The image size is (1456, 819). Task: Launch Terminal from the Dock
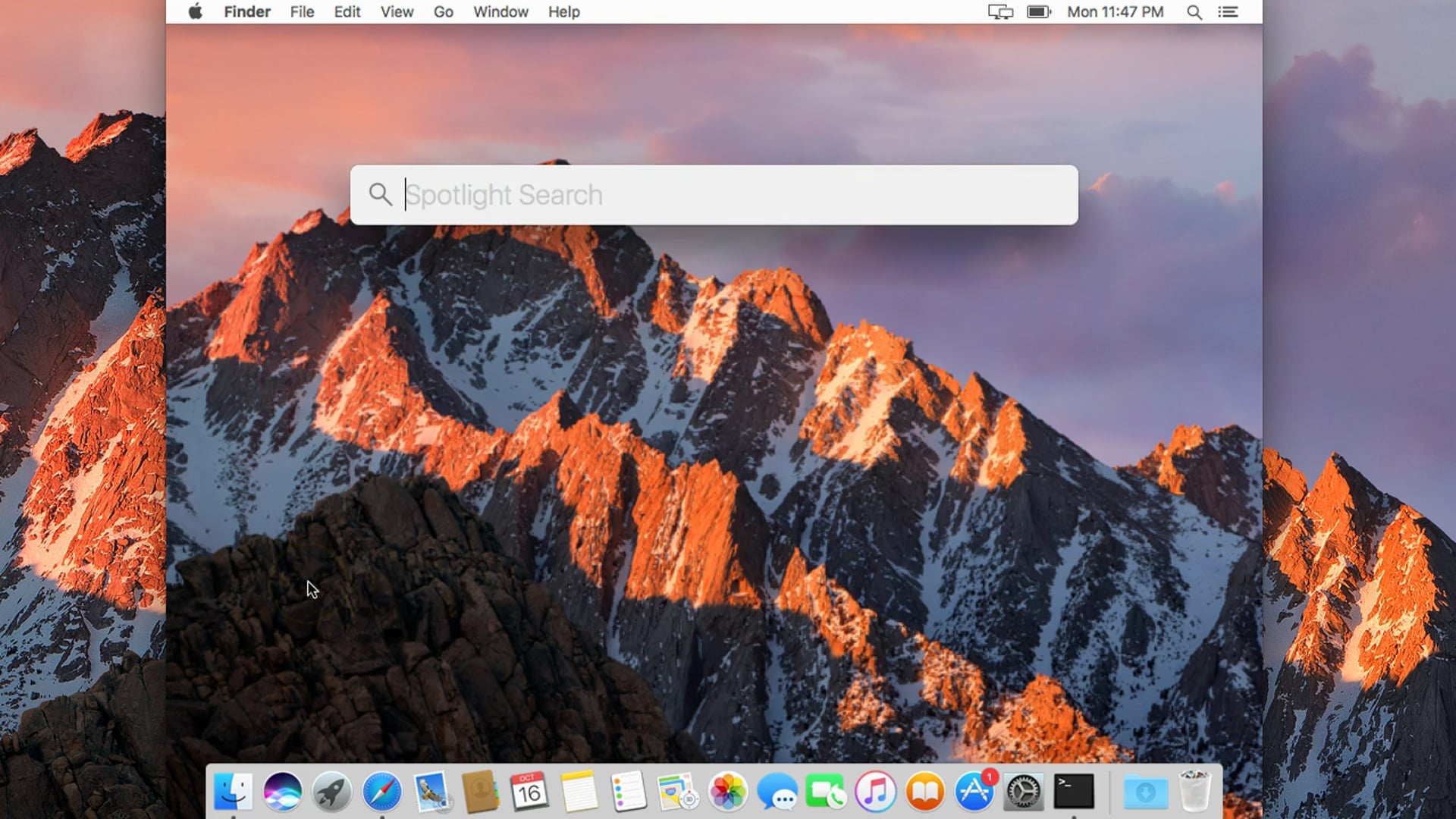click(1074, 792)
